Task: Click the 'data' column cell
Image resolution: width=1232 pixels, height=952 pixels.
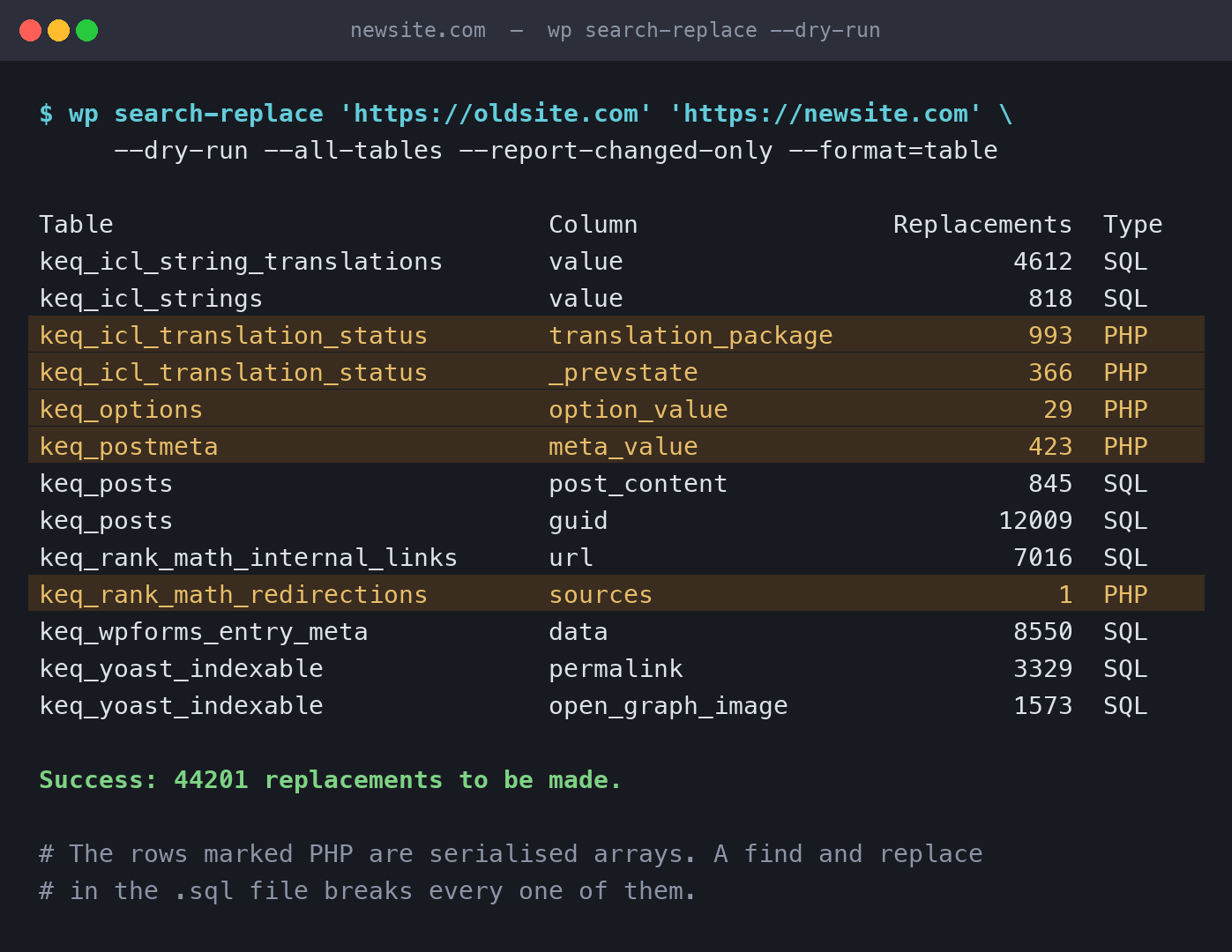Action: pyautogui.click(x=579, y=632)
